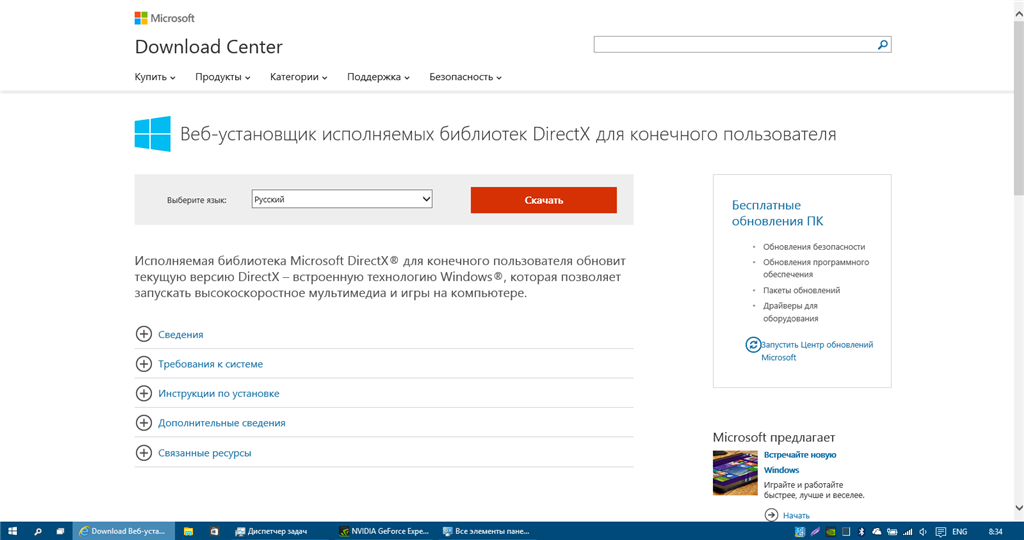
Task: Click the blue Windows logo beside the page title
Action: tap(153, 134)
